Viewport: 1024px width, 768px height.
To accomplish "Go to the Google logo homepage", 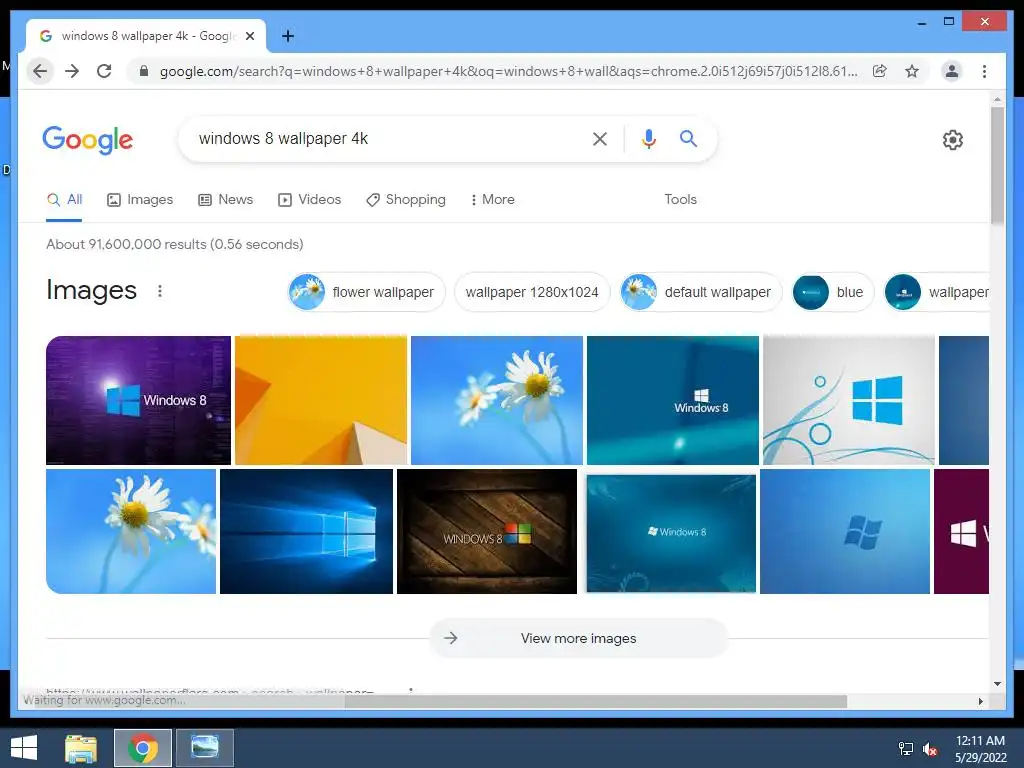I will pyautogui.click(x=88, y=139).
